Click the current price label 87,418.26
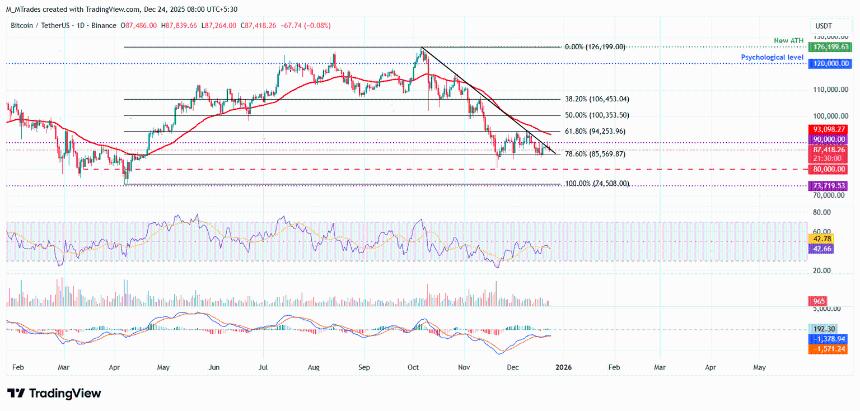Screen dimensions: 860x411 (830, 149)
